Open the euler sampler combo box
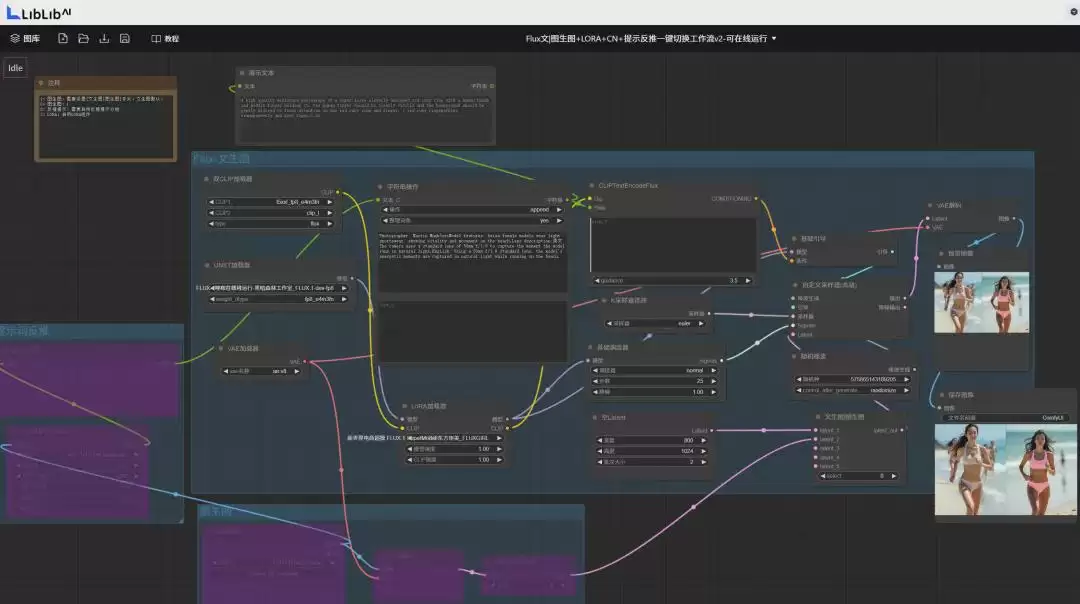This screenshot has height=604, width=1080. [x=655, y=323]
